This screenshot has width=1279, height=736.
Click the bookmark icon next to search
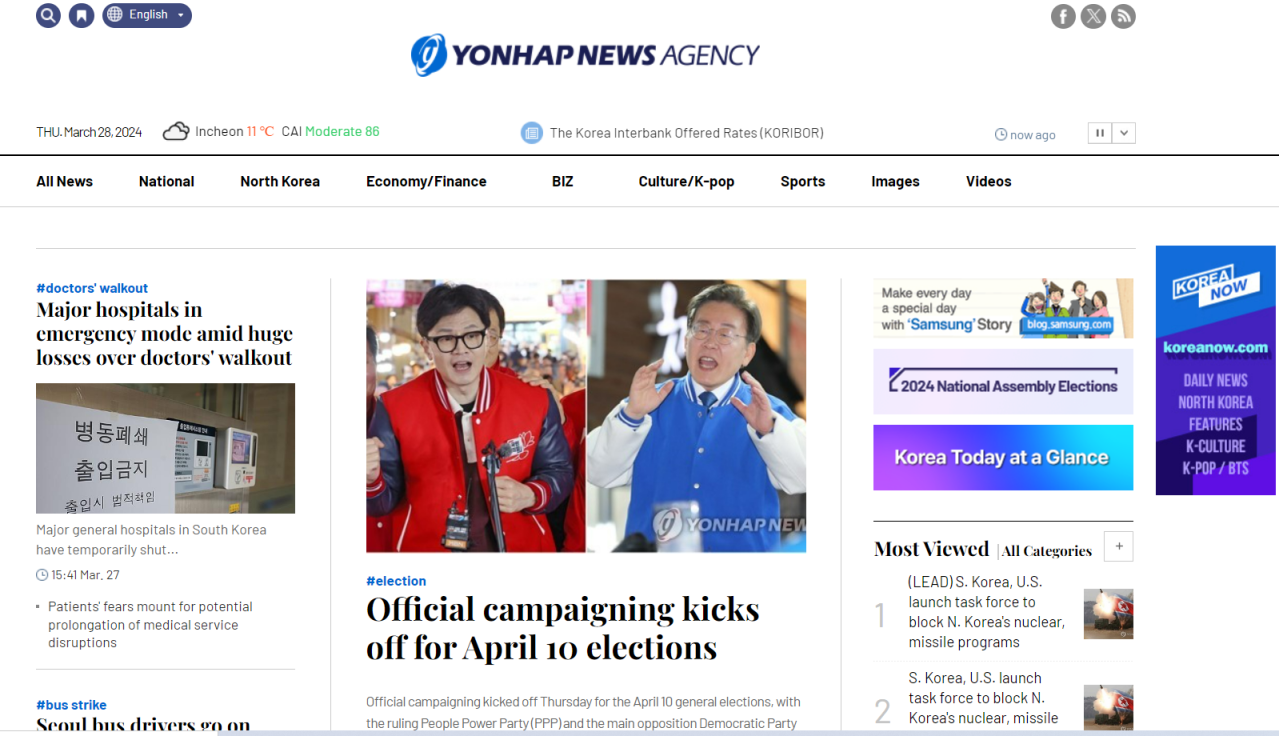[x=81, y=16]
